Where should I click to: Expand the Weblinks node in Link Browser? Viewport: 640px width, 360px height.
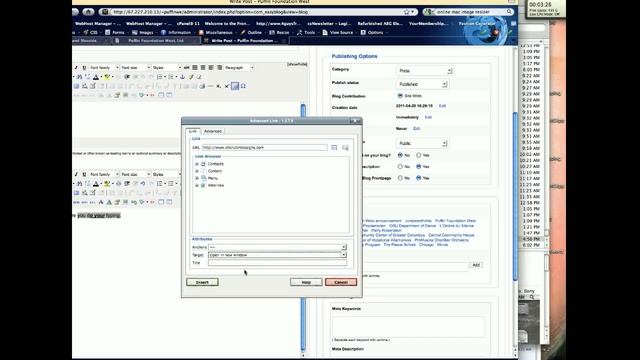(197, 185)
